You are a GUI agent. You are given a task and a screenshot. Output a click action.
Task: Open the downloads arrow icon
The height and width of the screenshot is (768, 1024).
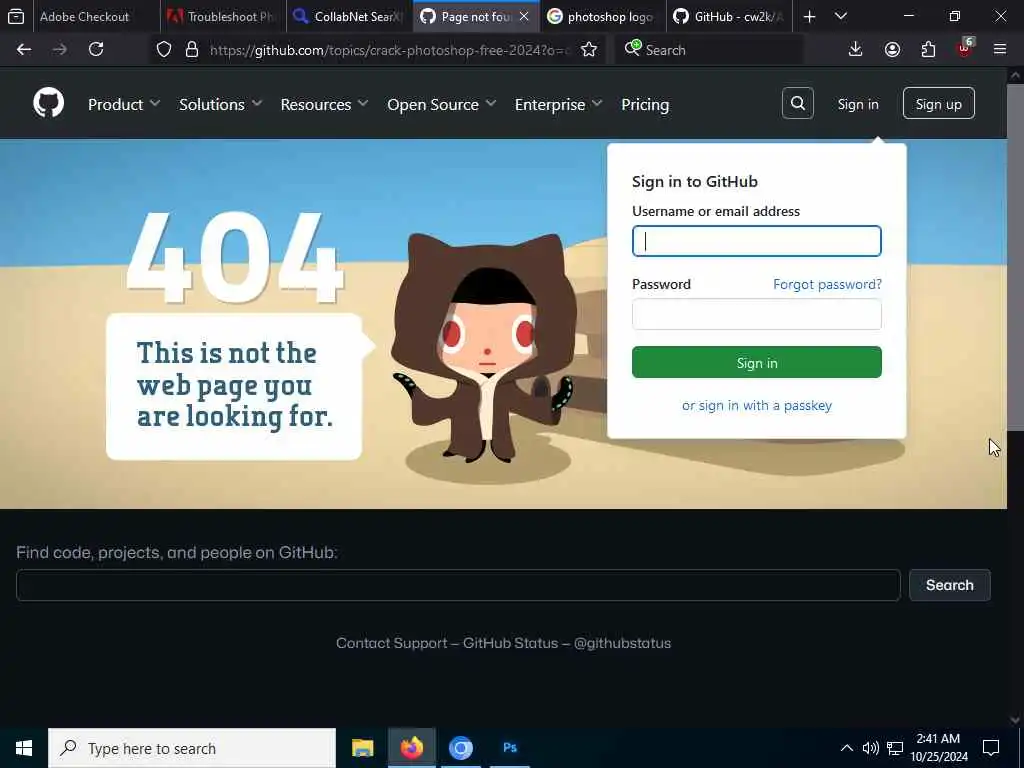(855, 50)
